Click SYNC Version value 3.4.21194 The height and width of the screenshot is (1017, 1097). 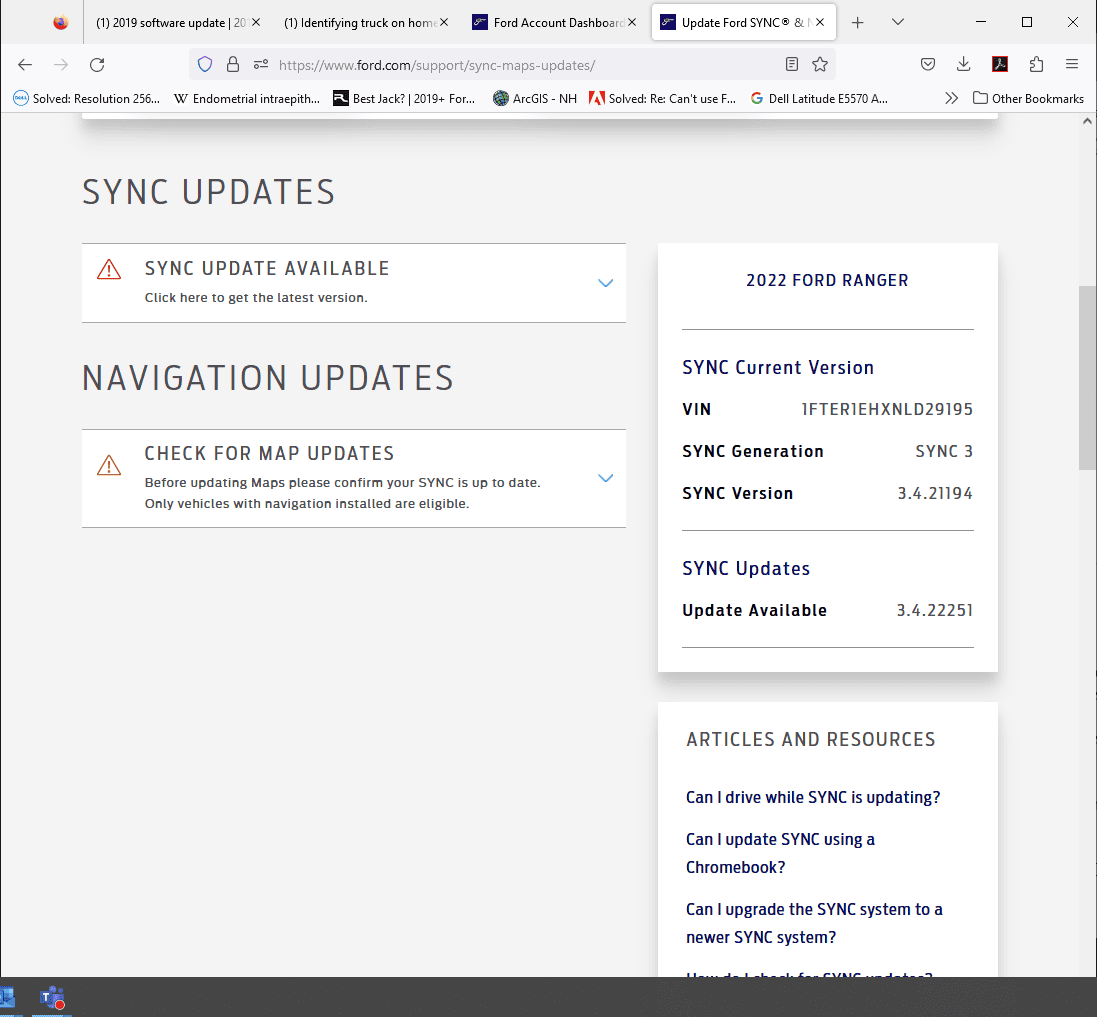(935, 493)
